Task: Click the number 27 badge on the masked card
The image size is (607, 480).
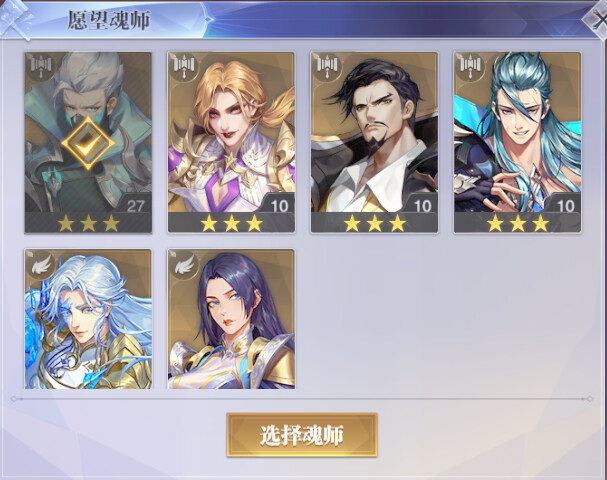Action: (135, 206)
